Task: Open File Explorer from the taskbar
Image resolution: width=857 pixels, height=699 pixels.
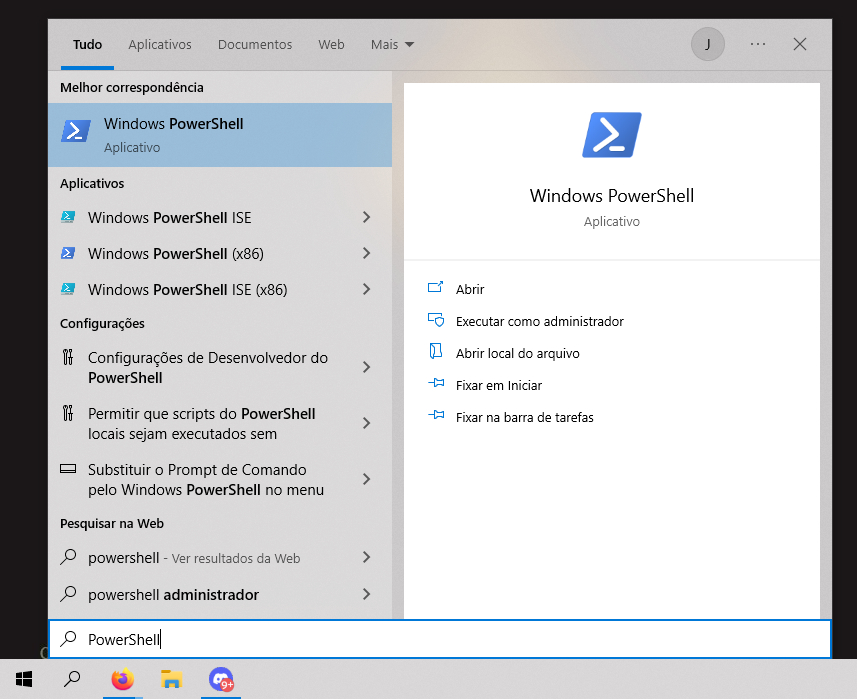Action: click(172, 679)
